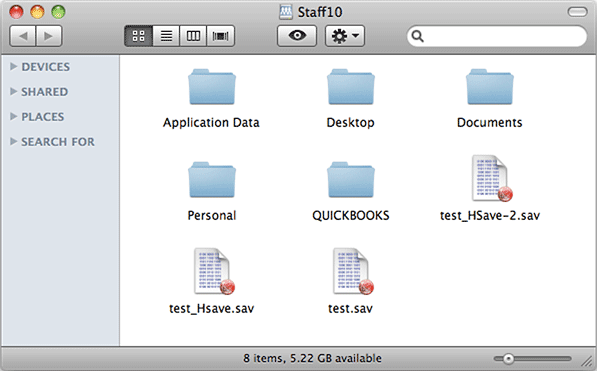
Task: Go forward with the right arrow
Action: (49, 36)
